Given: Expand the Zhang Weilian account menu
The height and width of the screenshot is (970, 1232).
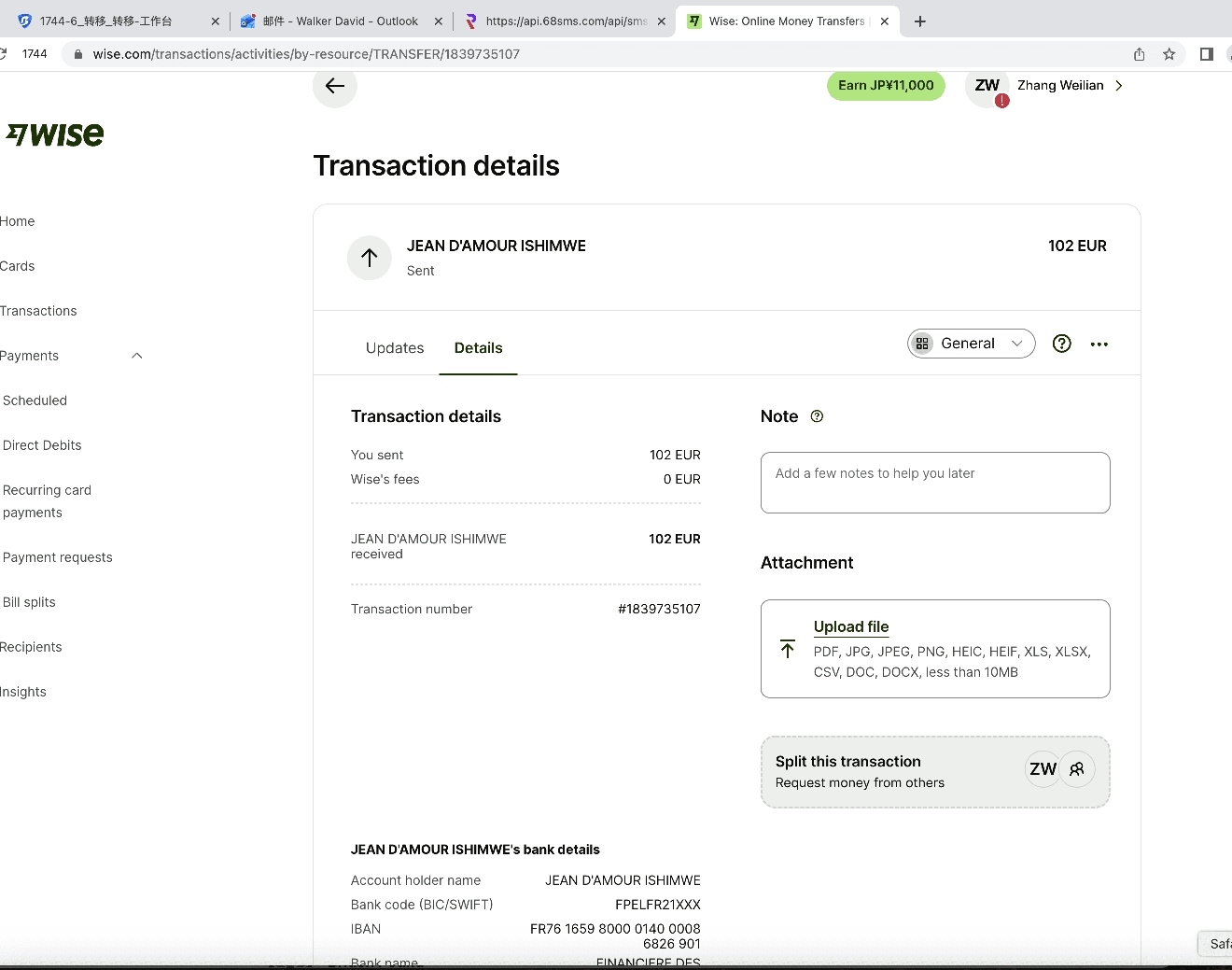Looking at the screenshot, I should pyautogui.click(x=1119, y=86).
